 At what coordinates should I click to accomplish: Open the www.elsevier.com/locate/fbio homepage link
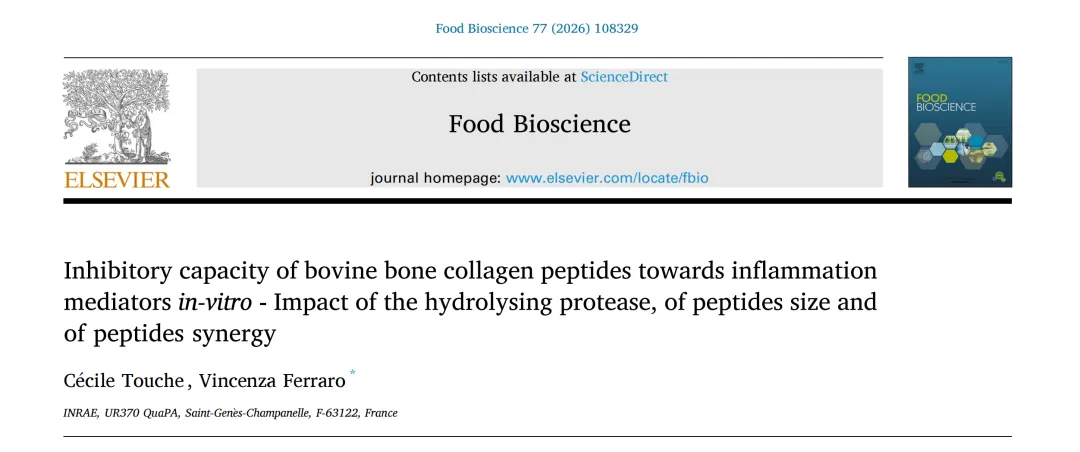tap(607, 178)
